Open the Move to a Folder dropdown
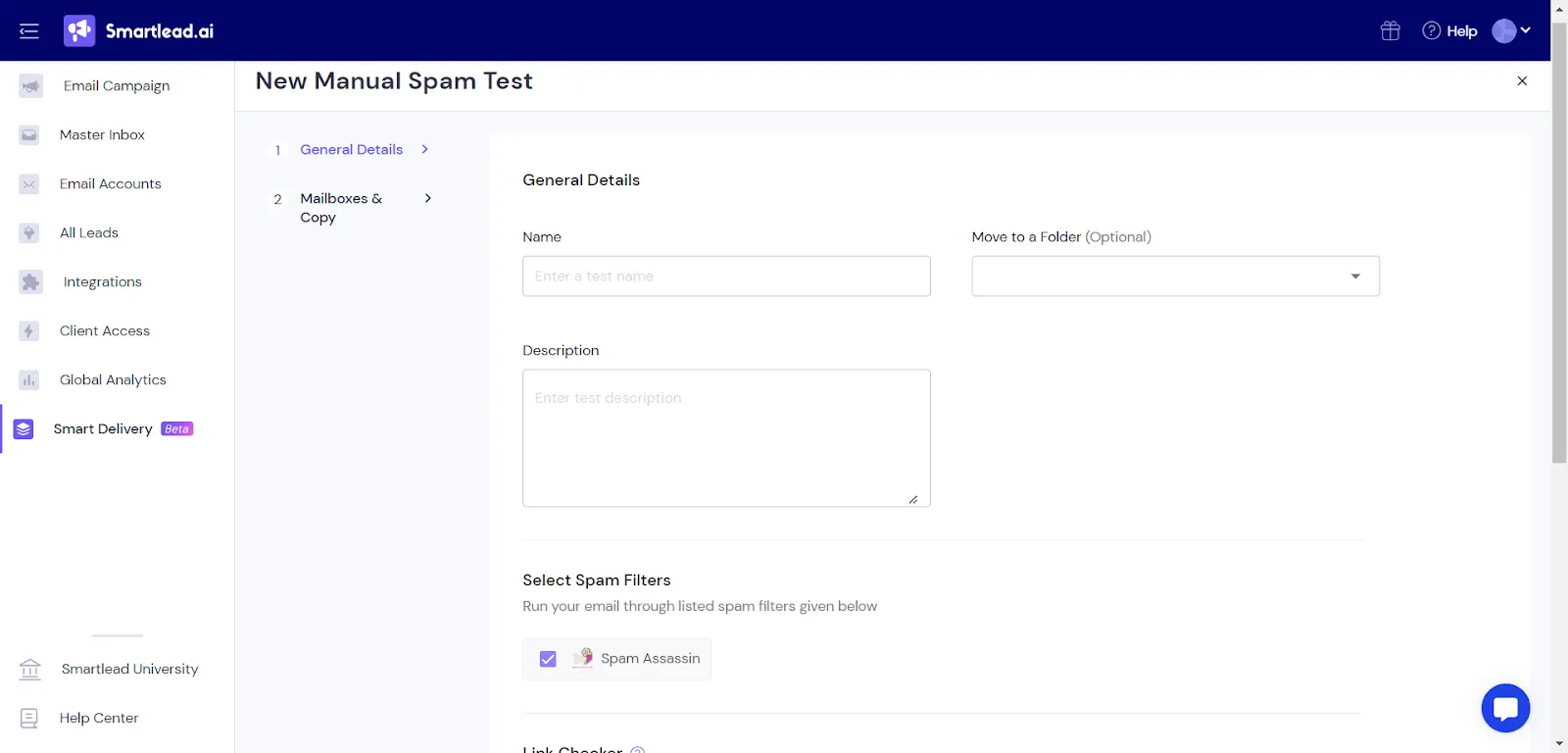Image resolution: width=1568 pixels, height=753 pixels. coord(1175,276)
